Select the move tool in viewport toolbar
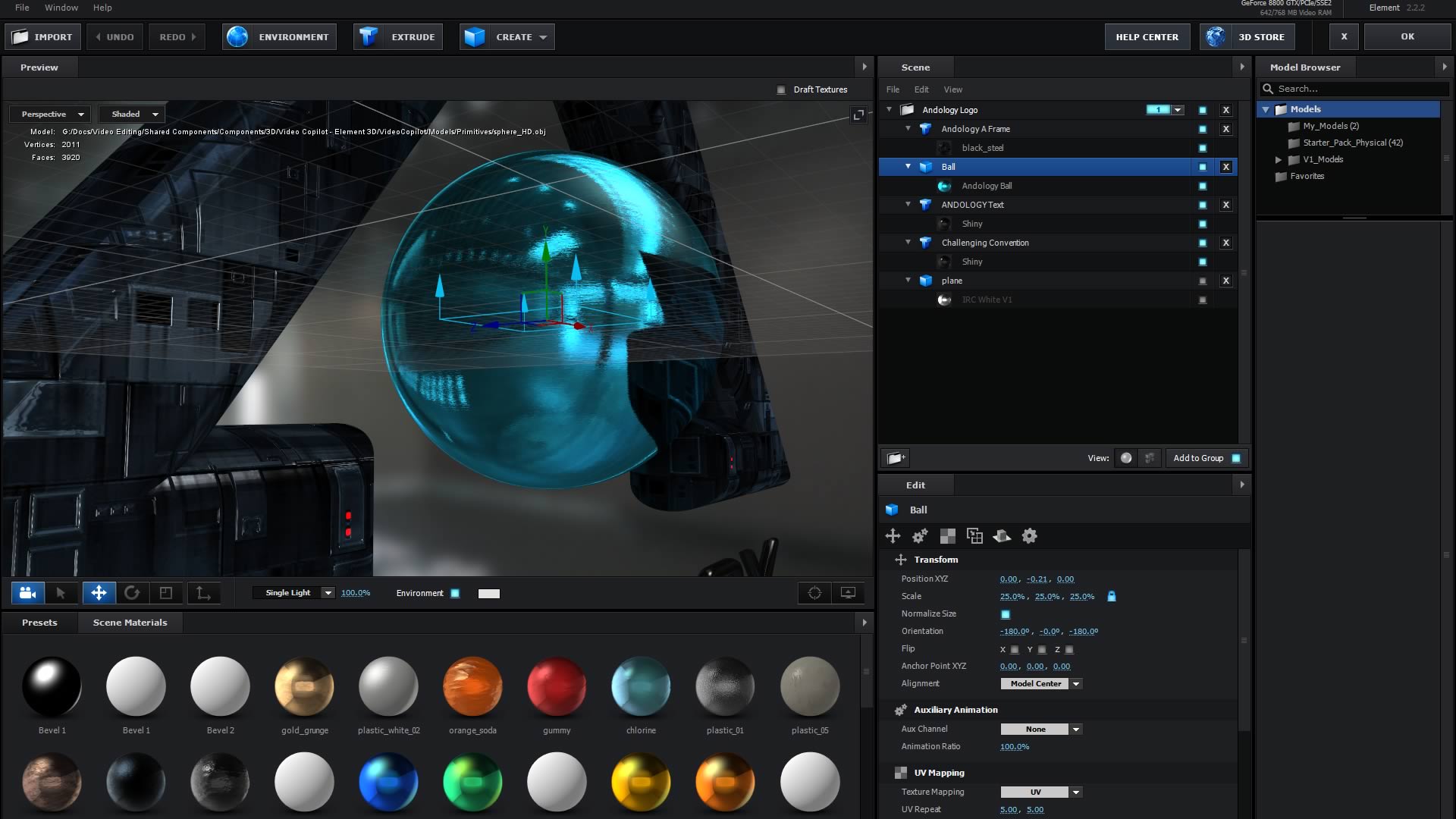Image resolution: width=1456 pixels, height=819 pixels. click(99, 593)
